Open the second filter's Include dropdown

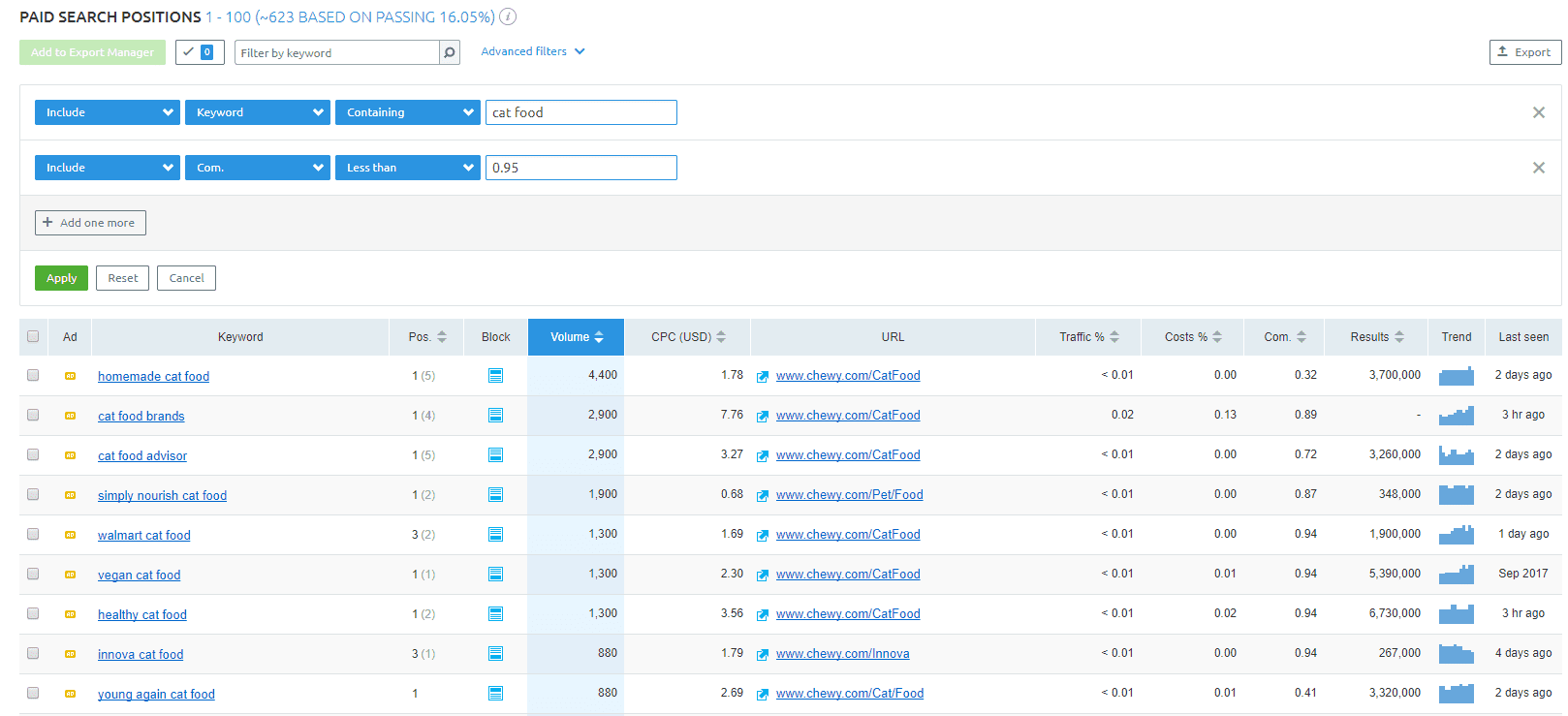pos(108,168)
